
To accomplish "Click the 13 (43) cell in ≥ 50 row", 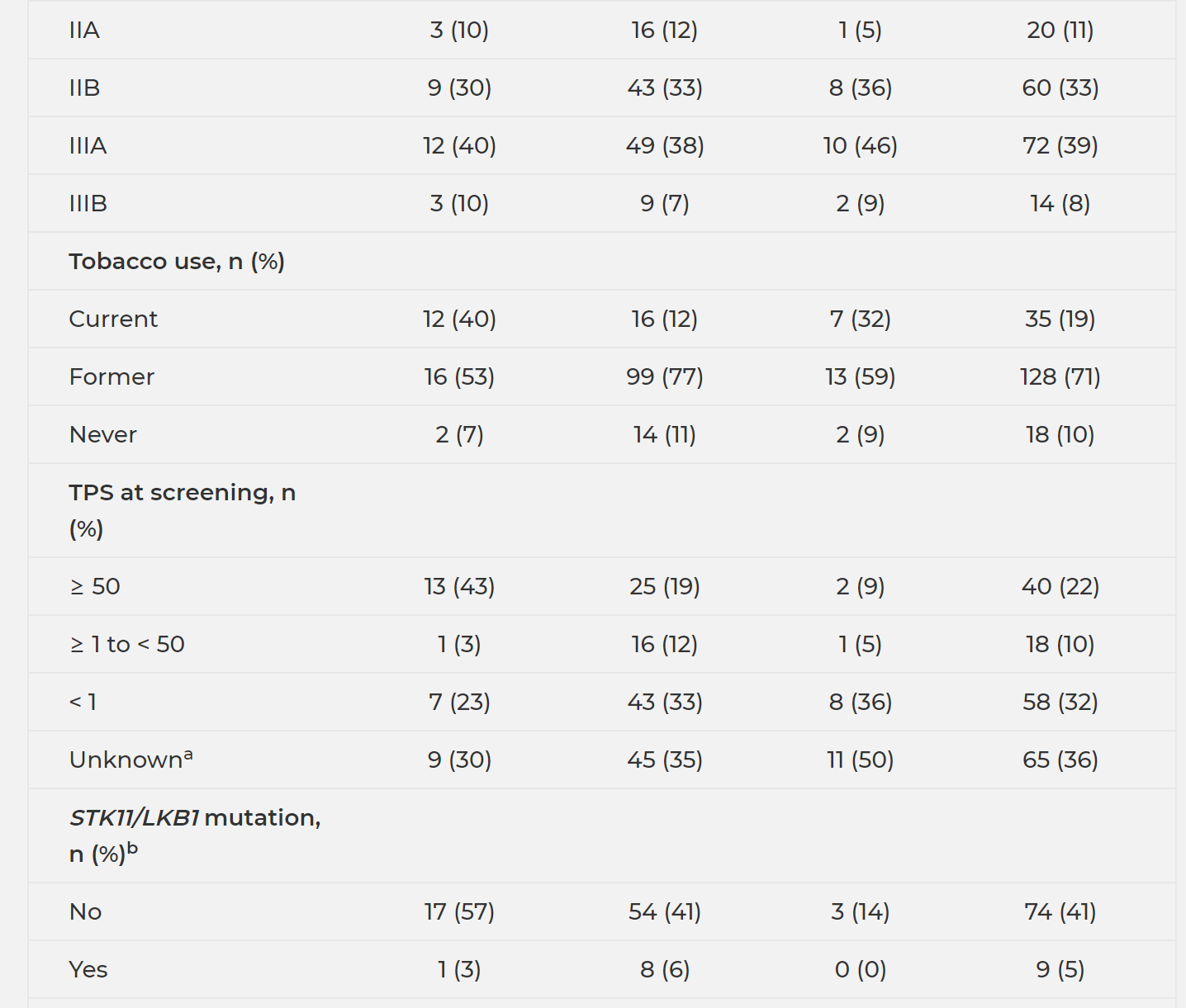I will click(459, 587).
